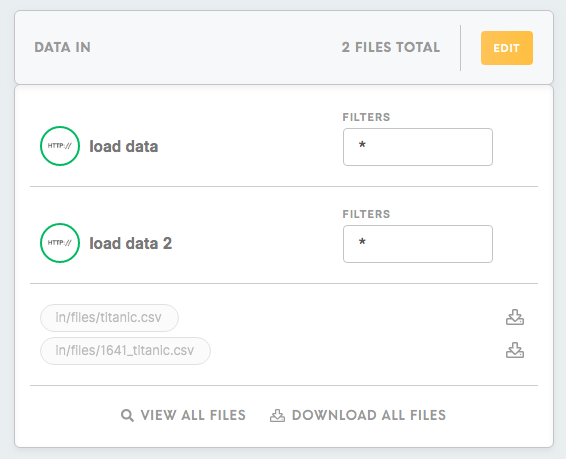Click the load data 2 source name
This screenshot has height=459, width=566.
pyautogui.click(x=131, y=244)
